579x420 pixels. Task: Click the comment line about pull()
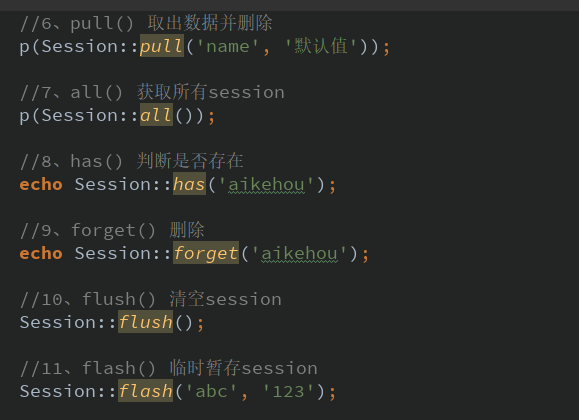pos(146,23)
